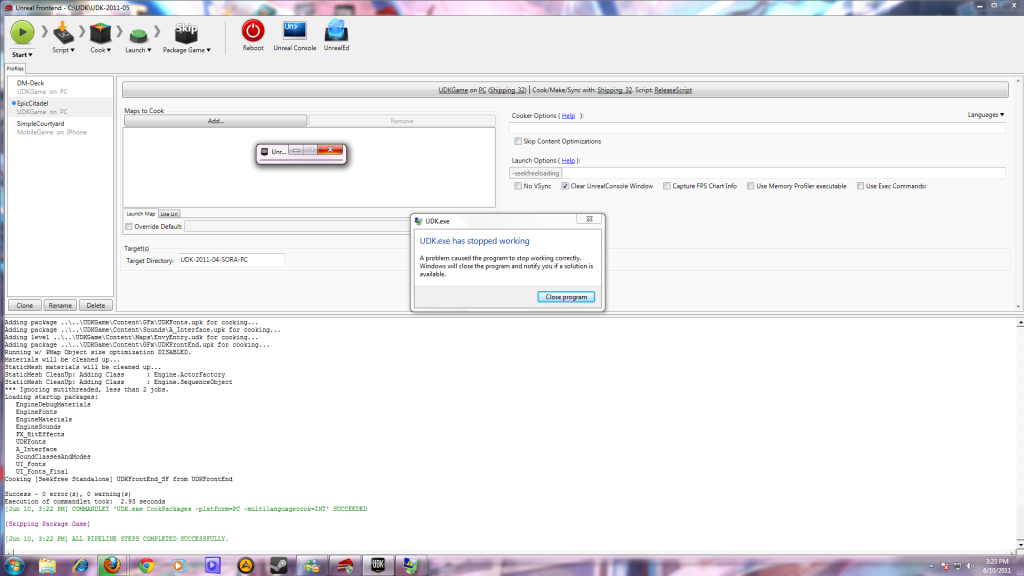
Task: Select the SimpleCourtyard profile
Action: (x=60, y=127)
